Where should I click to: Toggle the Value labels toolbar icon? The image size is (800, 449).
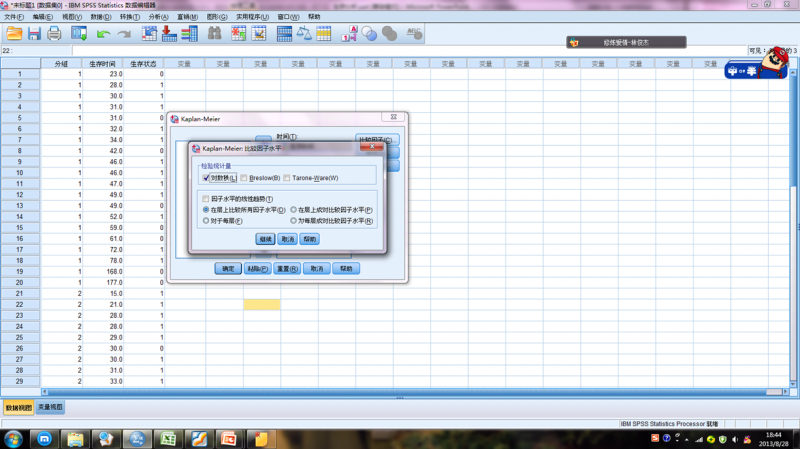pyautogui.click(x=349, y=34)
